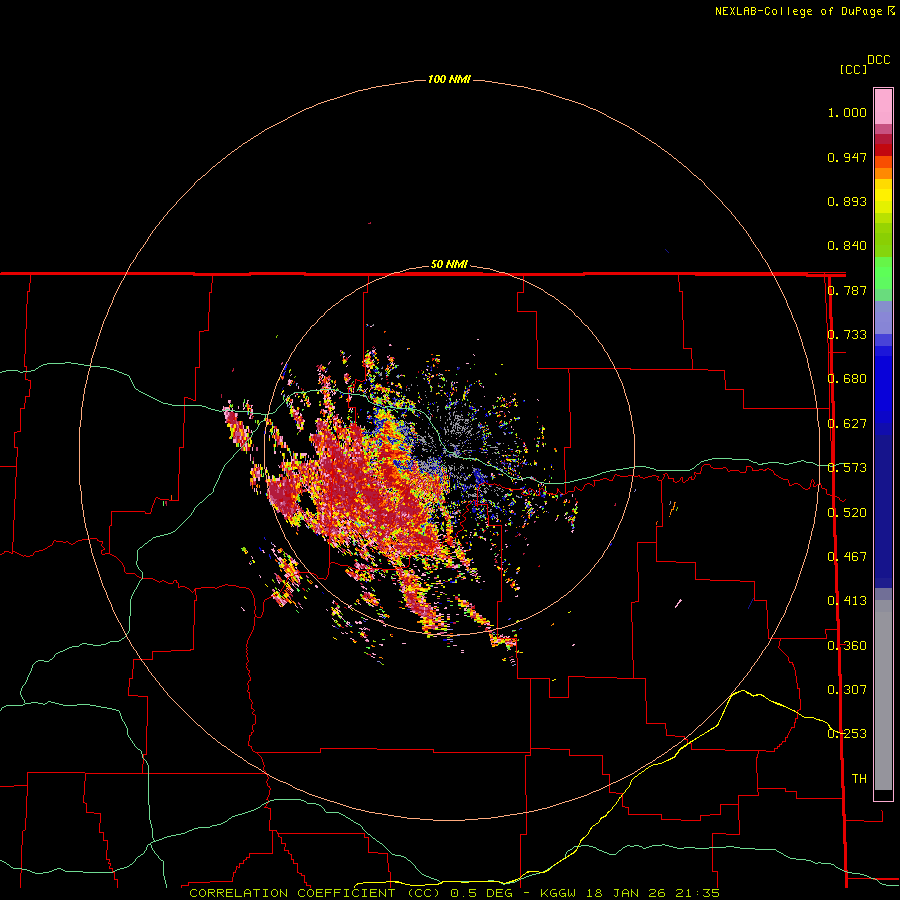Click the 0.307 legend value

click(847, 689)
